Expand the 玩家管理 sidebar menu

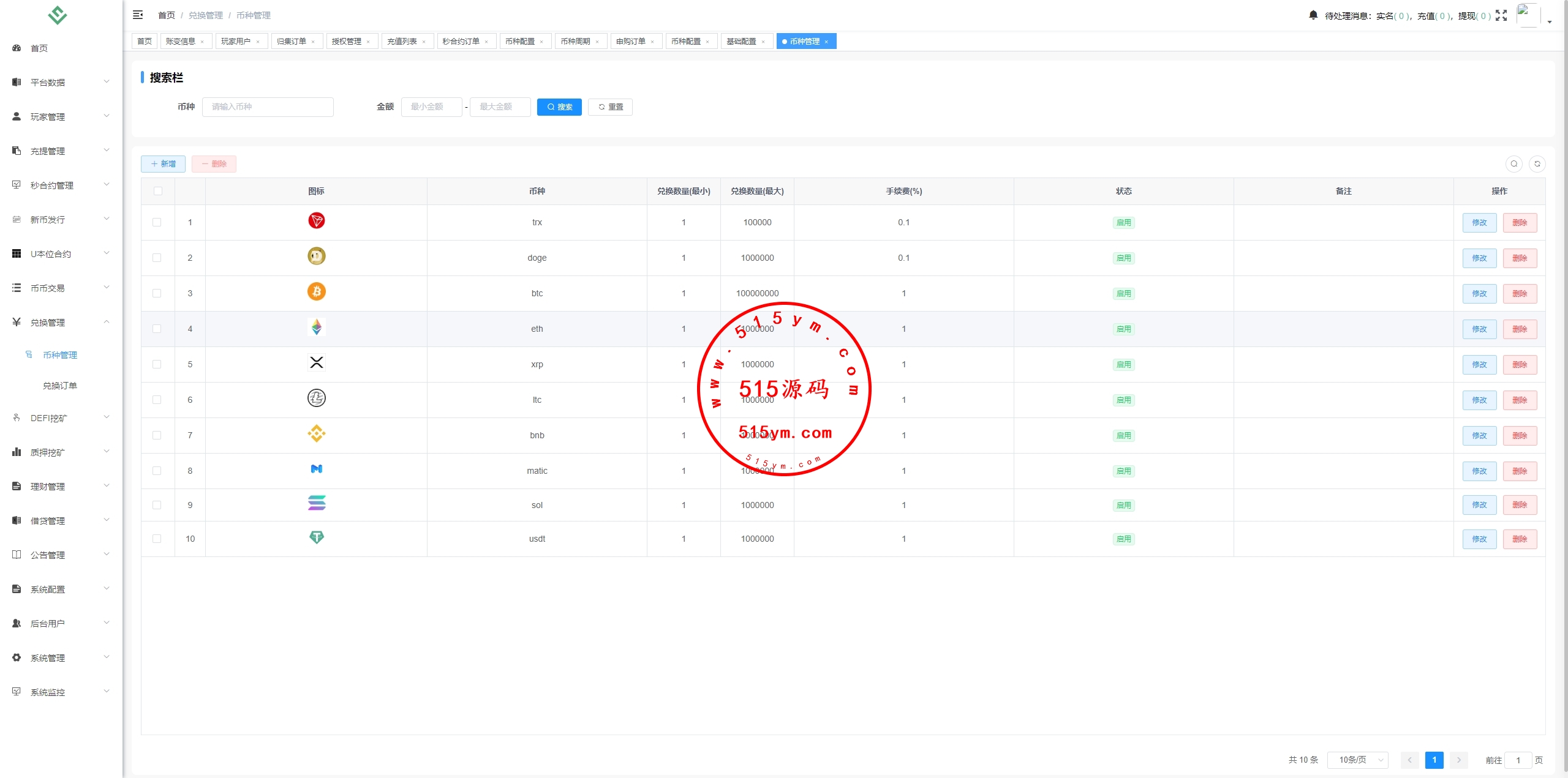click(60, 116)
